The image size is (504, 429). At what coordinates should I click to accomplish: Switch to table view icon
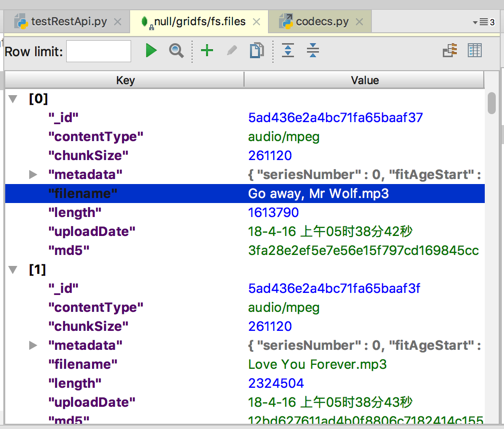[475, 51]
